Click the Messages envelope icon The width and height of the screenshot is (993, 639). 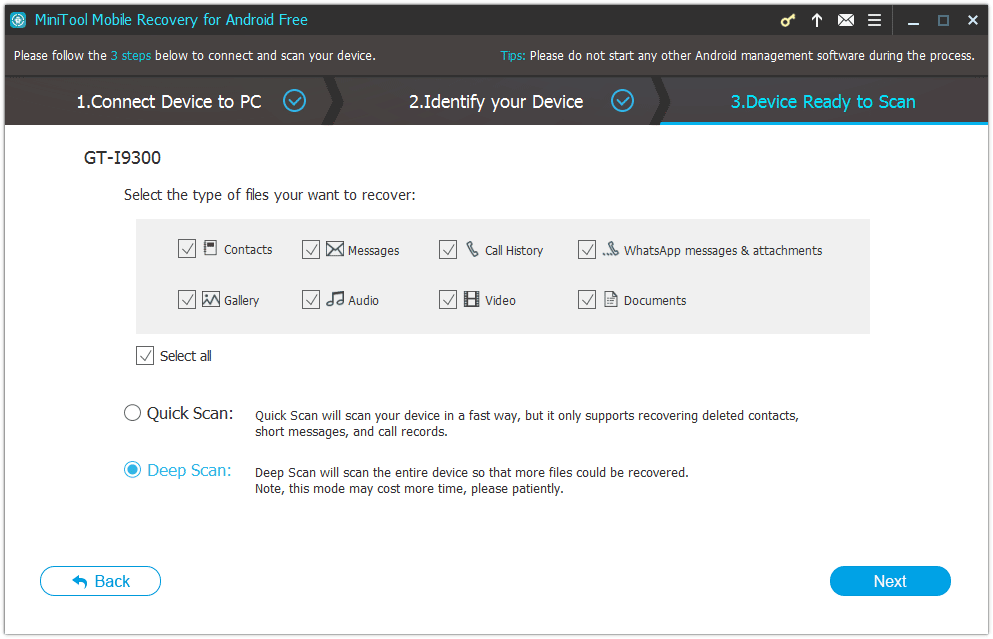pyautogui.click(x=335, y=250)
